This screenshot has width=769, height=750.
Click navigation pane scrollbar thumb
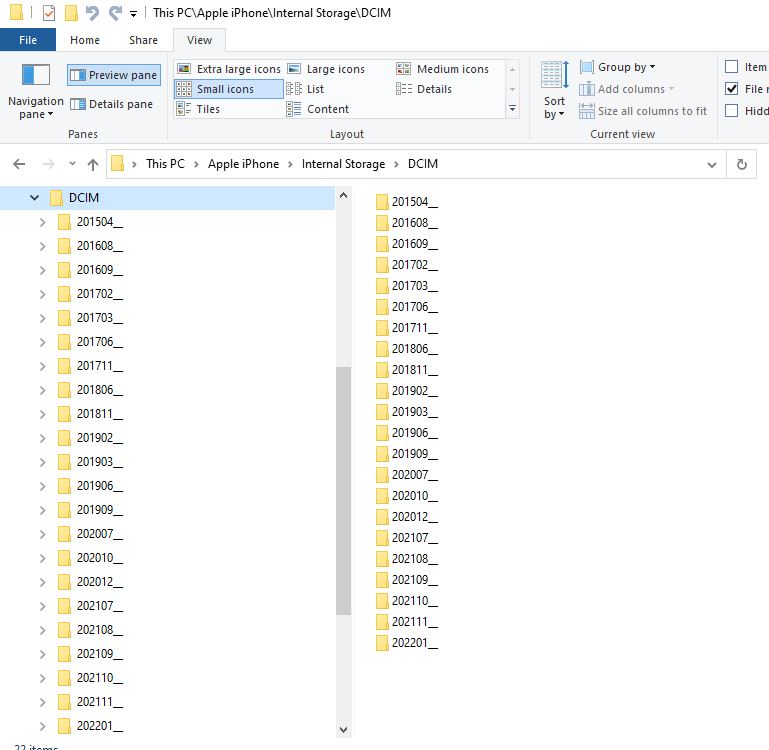(343, 491)
